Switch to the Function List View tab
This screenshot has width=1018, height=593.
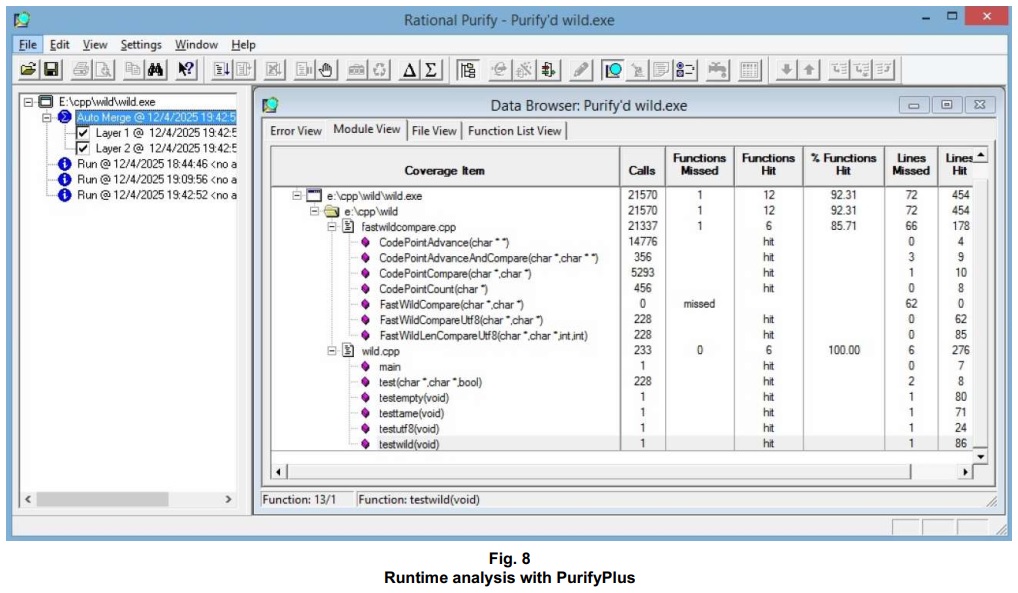click(x=514, y=131)
